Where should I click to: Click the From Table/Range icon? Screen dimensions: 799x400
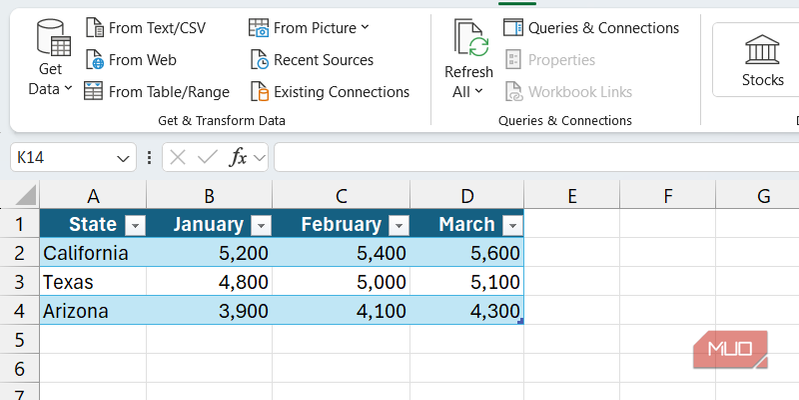(94, 92)
